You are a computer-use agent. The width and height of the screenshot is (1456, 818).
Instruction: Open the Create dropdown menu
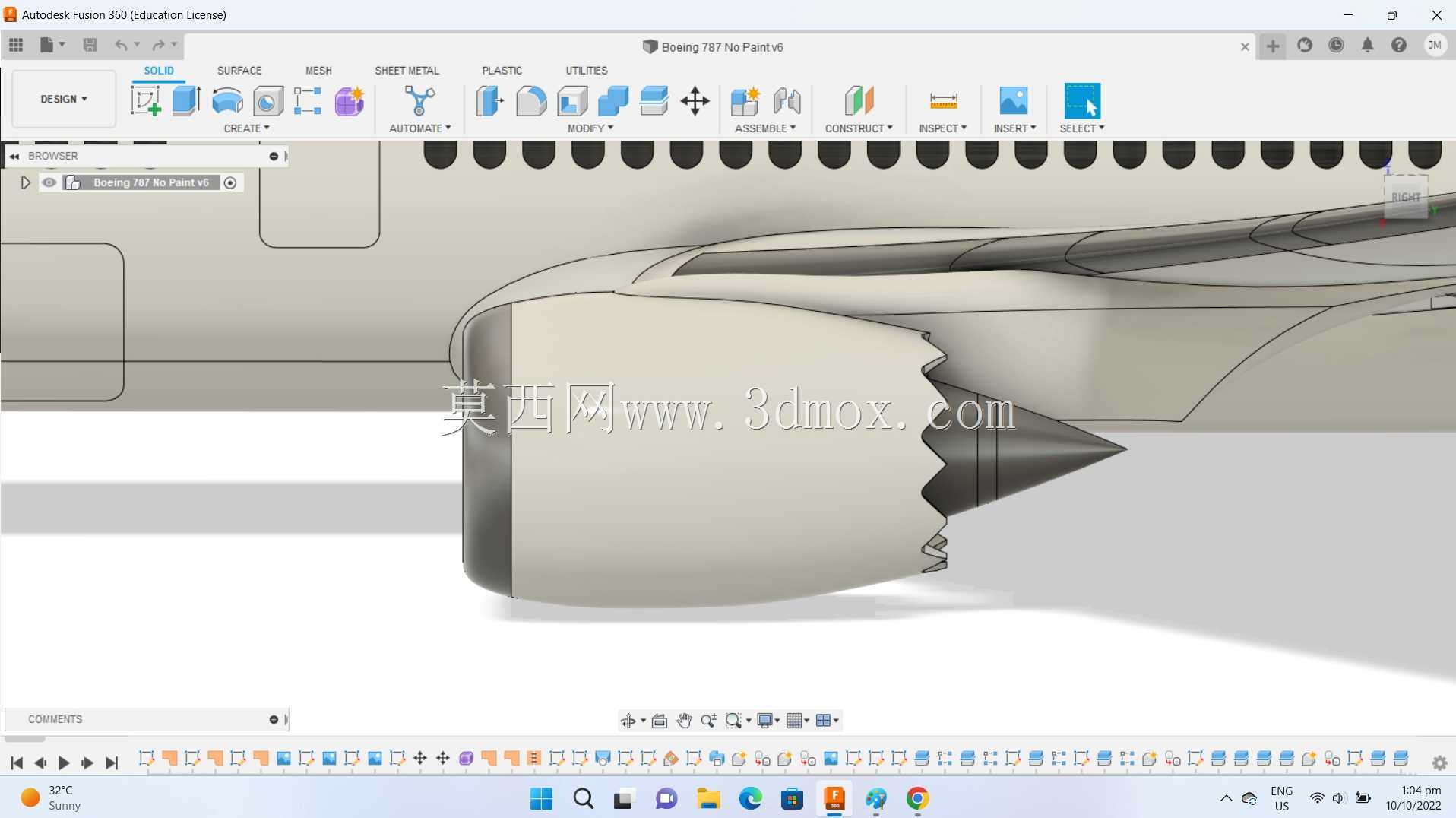click(x=246, y=128)
